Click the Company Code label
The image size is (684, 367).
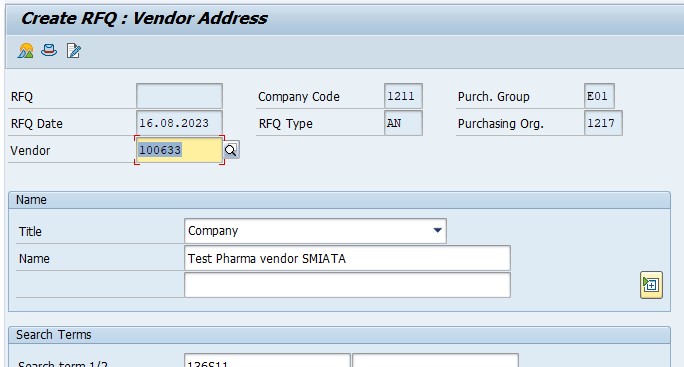click(x=299, y=96)
